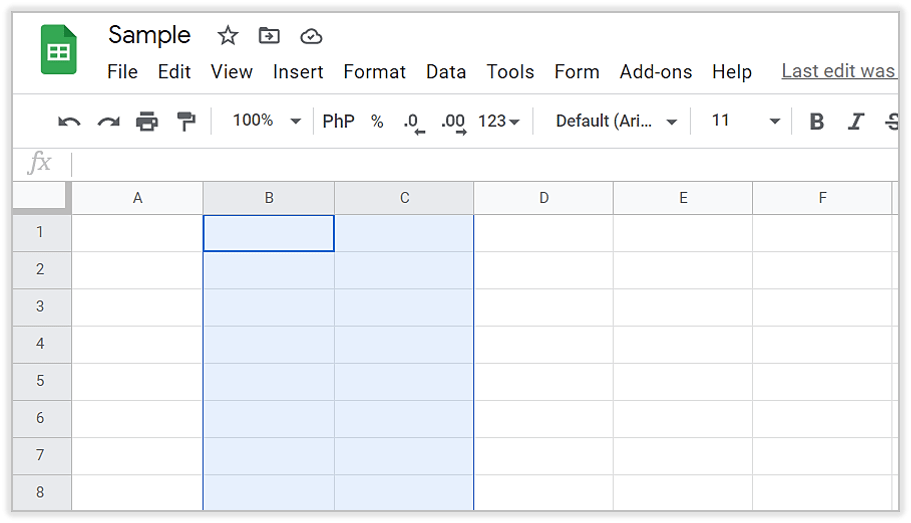Decrease decimal places button

coord(413,122)
